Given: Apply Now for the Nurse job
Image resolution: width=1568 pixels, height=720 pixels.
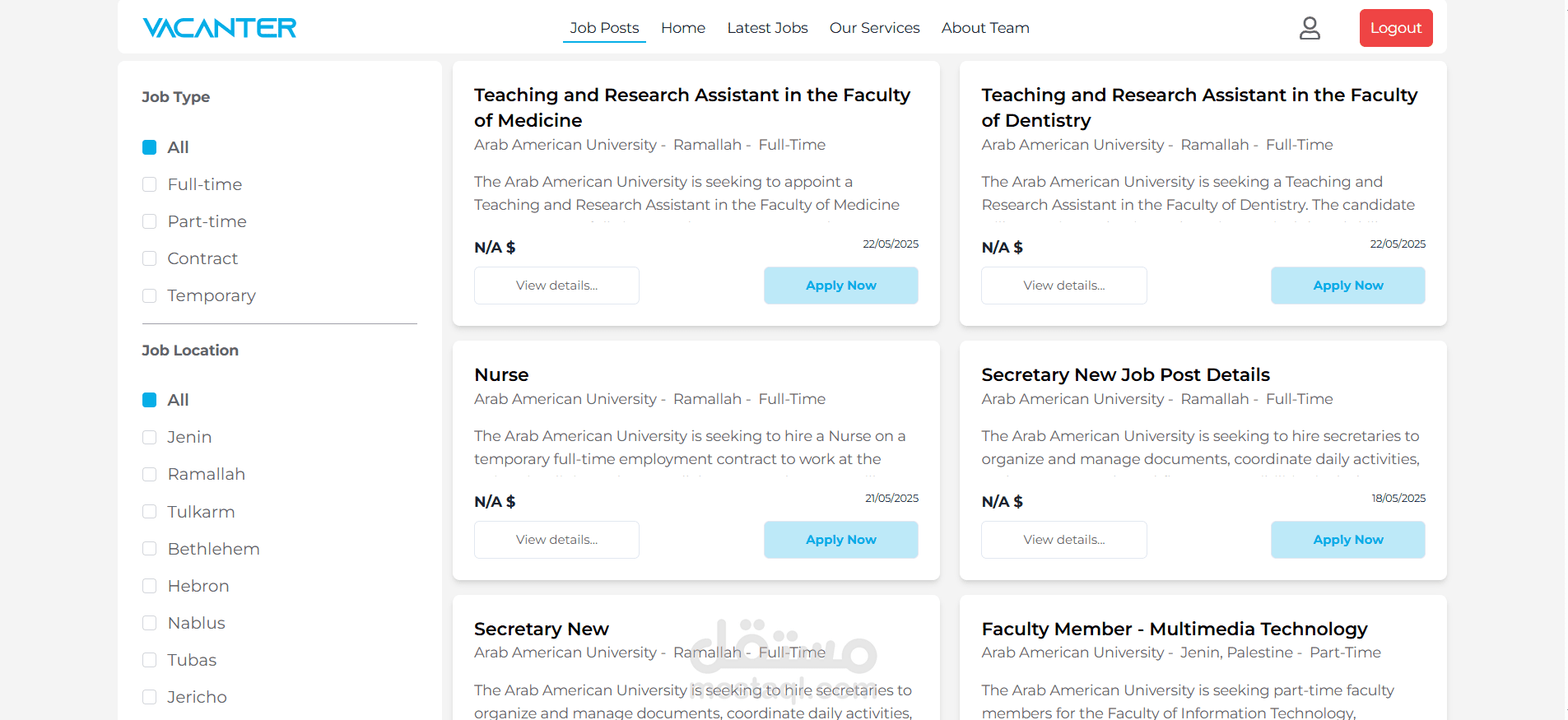Looking at the screenshot, I should coord(840,540).
